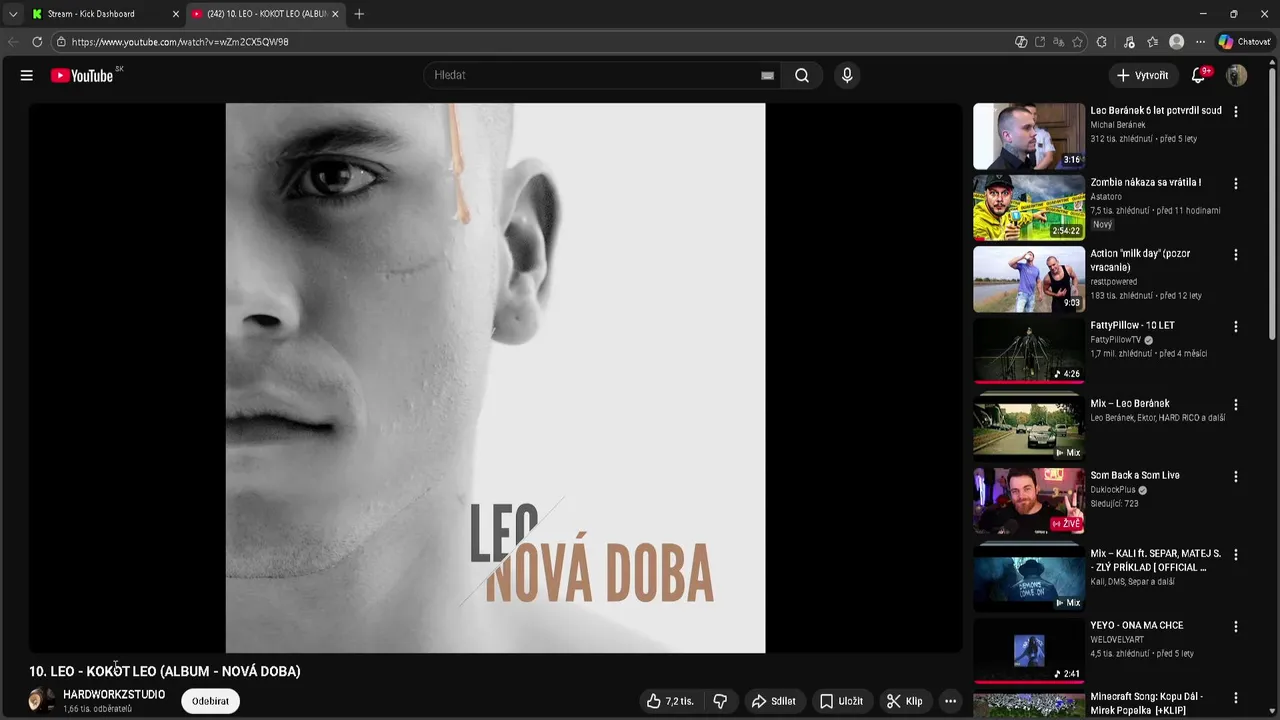
Task: Open Zombie nákaza sa vrátila thumbnail
Action: (1029, 208)
